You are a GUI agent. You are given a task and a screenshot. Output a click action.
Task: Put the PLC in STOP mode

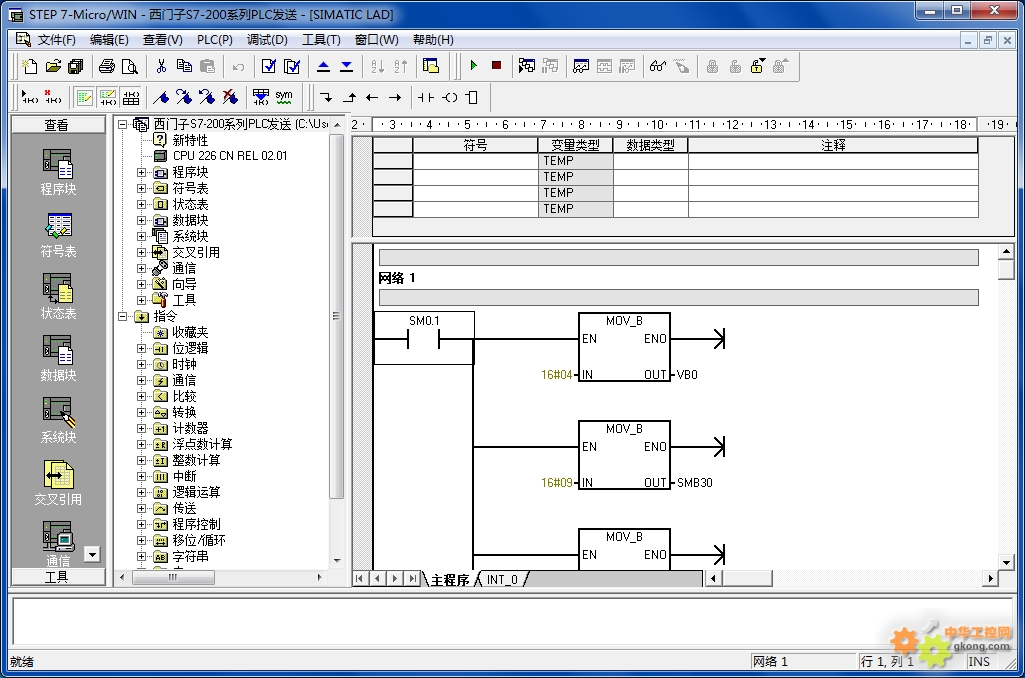tap(497, 65)
